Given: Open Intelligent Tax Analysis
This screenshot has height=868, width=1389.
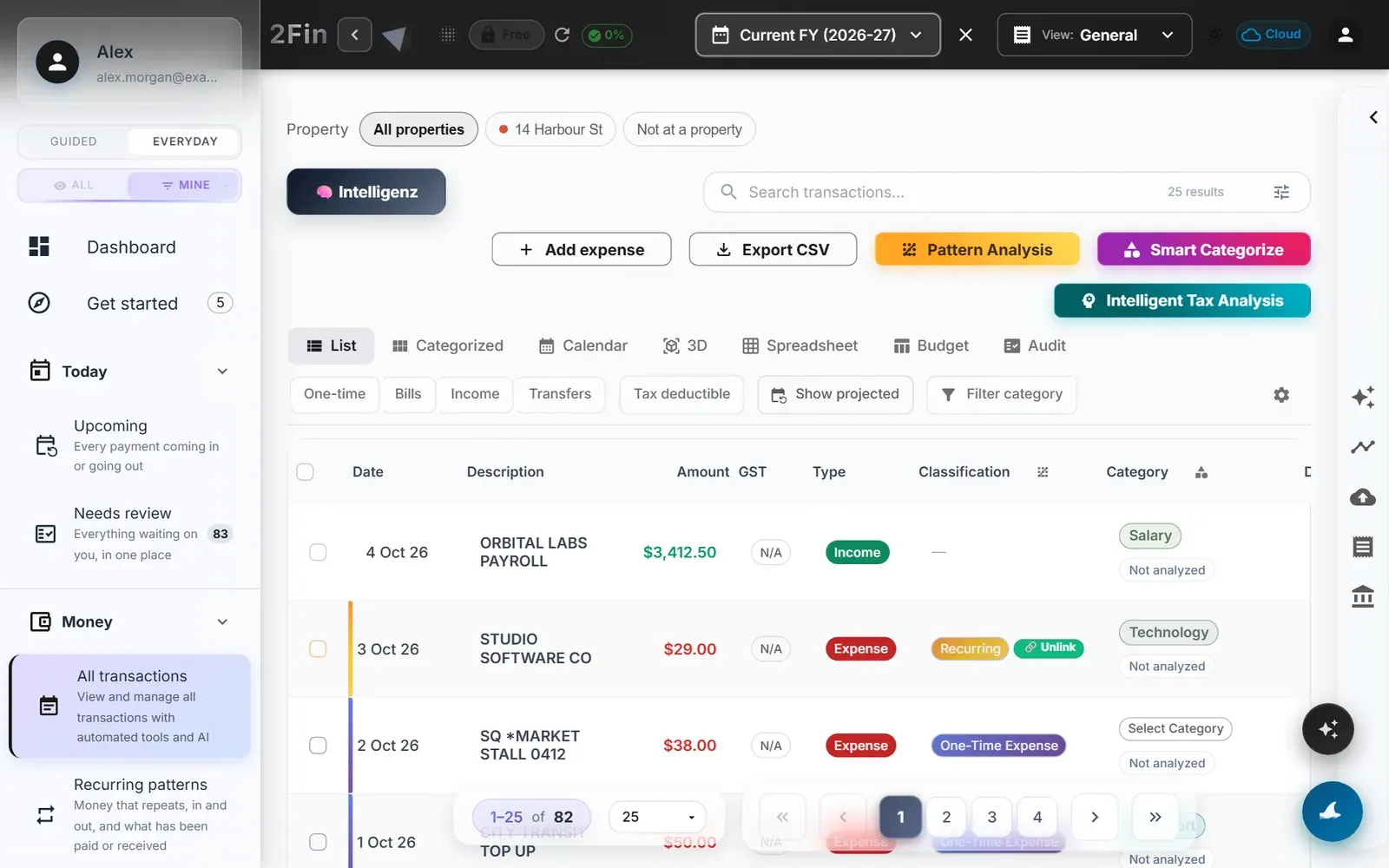Looking at the screenshot, I should click(x=1182, y=300).
